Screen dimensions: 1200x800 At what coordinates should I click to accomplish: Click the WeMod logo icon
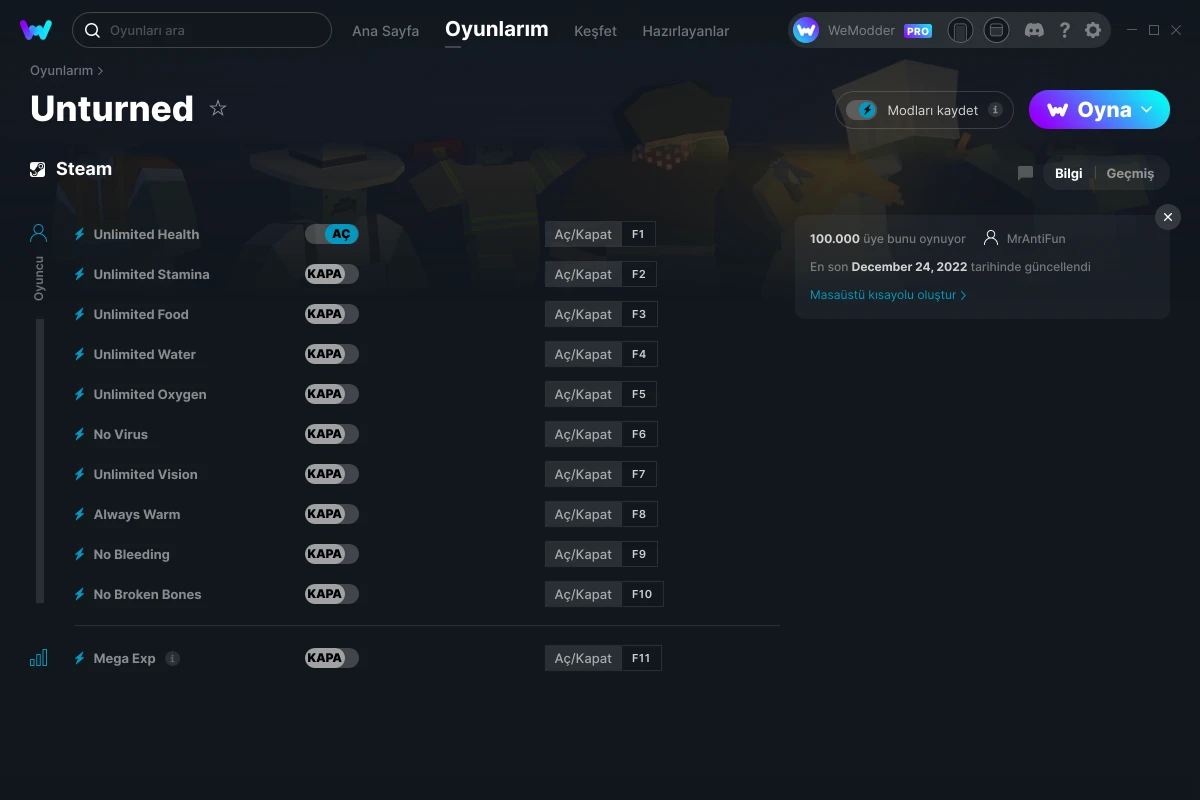36,30
